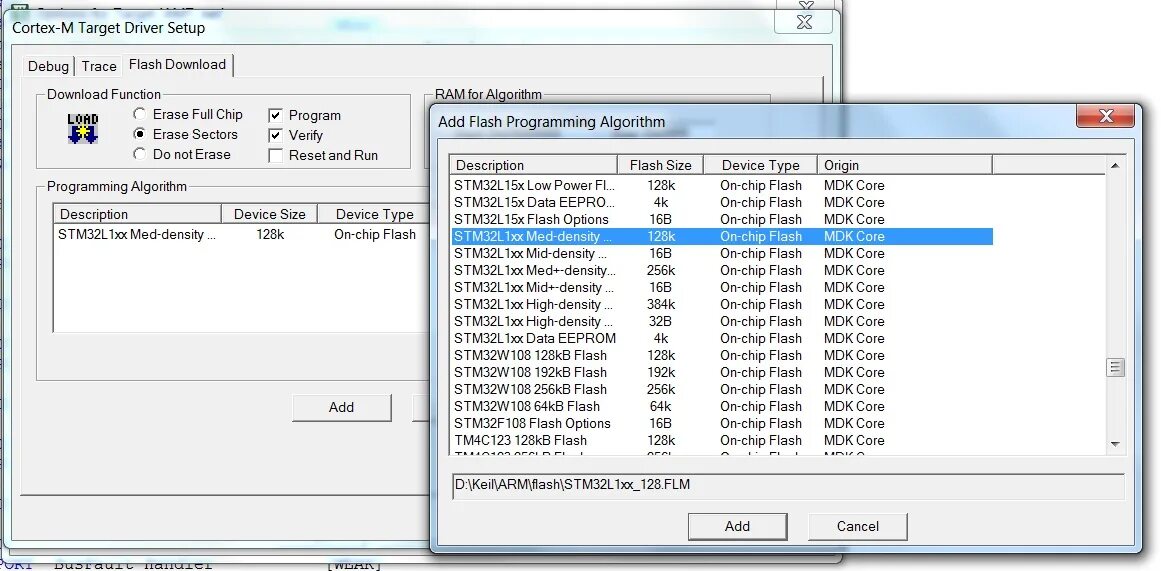This screenshot has width=1161, height=571.
Task: Select the STM32L15x Flash Options row
Action: (x=722, y=219)
